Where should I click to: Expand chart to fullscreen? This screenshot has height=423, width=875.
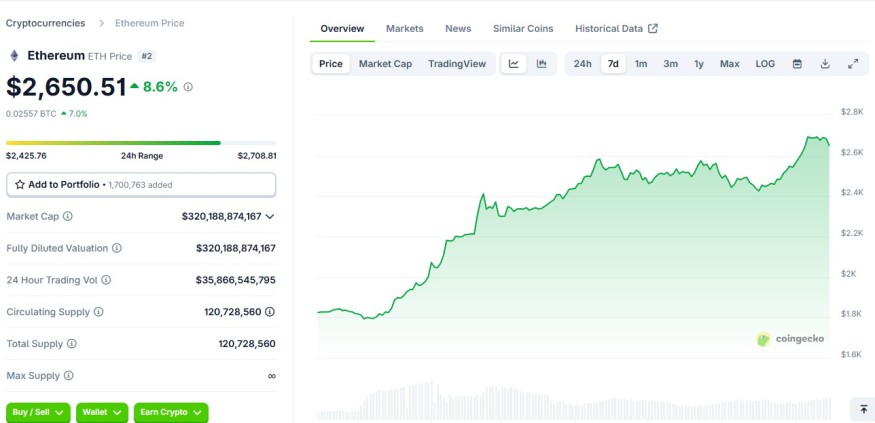853,64
